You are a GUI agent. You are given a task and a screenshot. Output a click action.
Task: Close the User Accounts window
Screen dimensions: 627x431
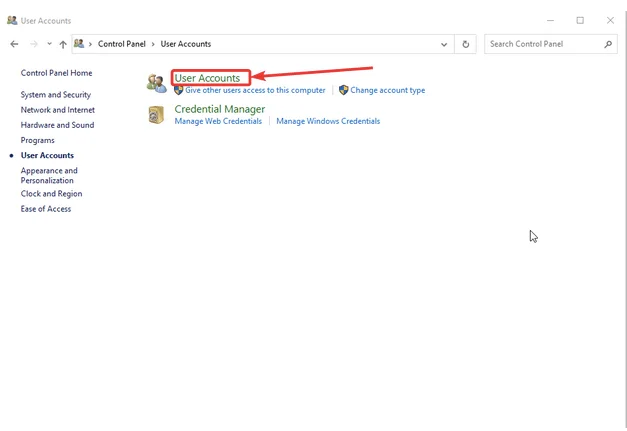(x=610, y=20)
